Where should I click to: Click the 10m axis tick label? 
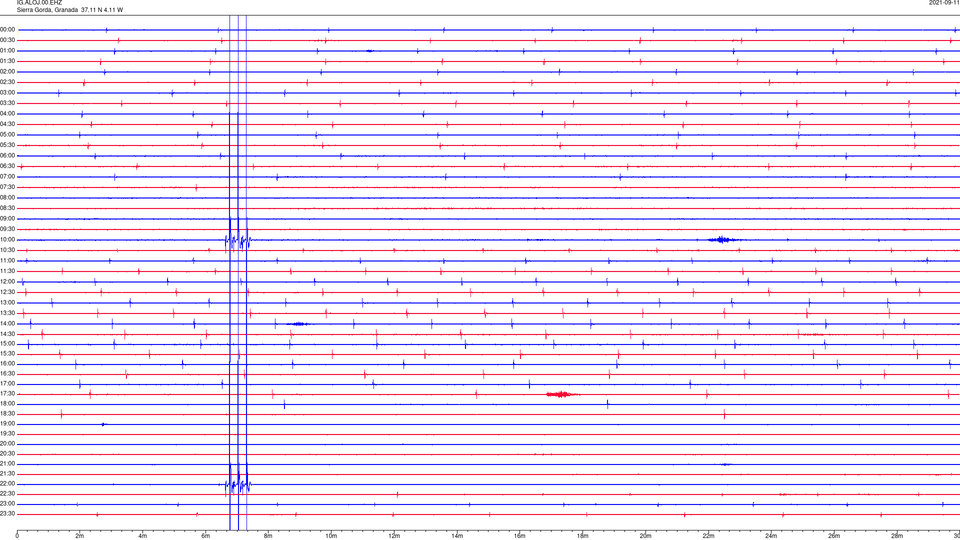(331, 536)
